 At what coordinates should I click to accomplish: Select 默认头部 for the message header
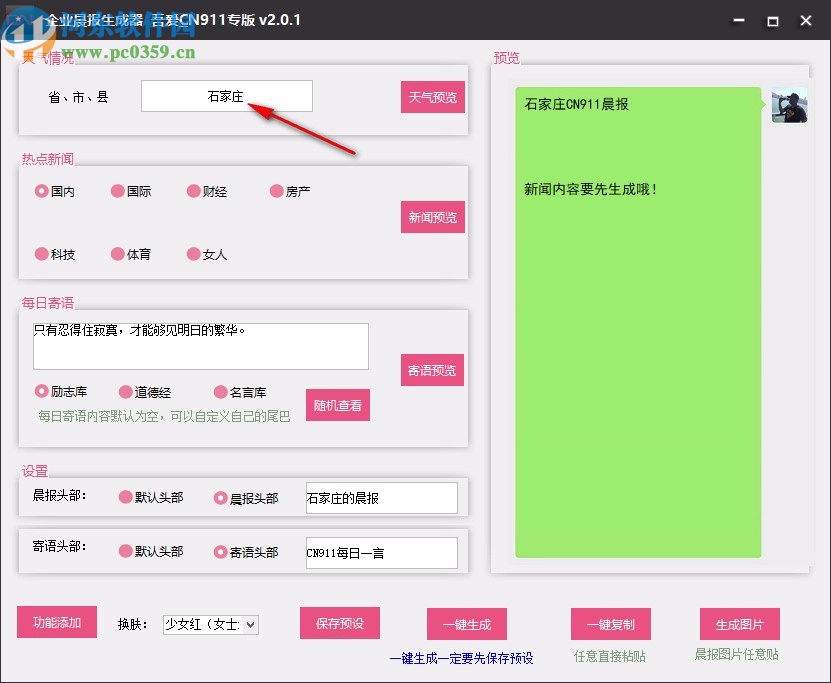coord(124,551)
